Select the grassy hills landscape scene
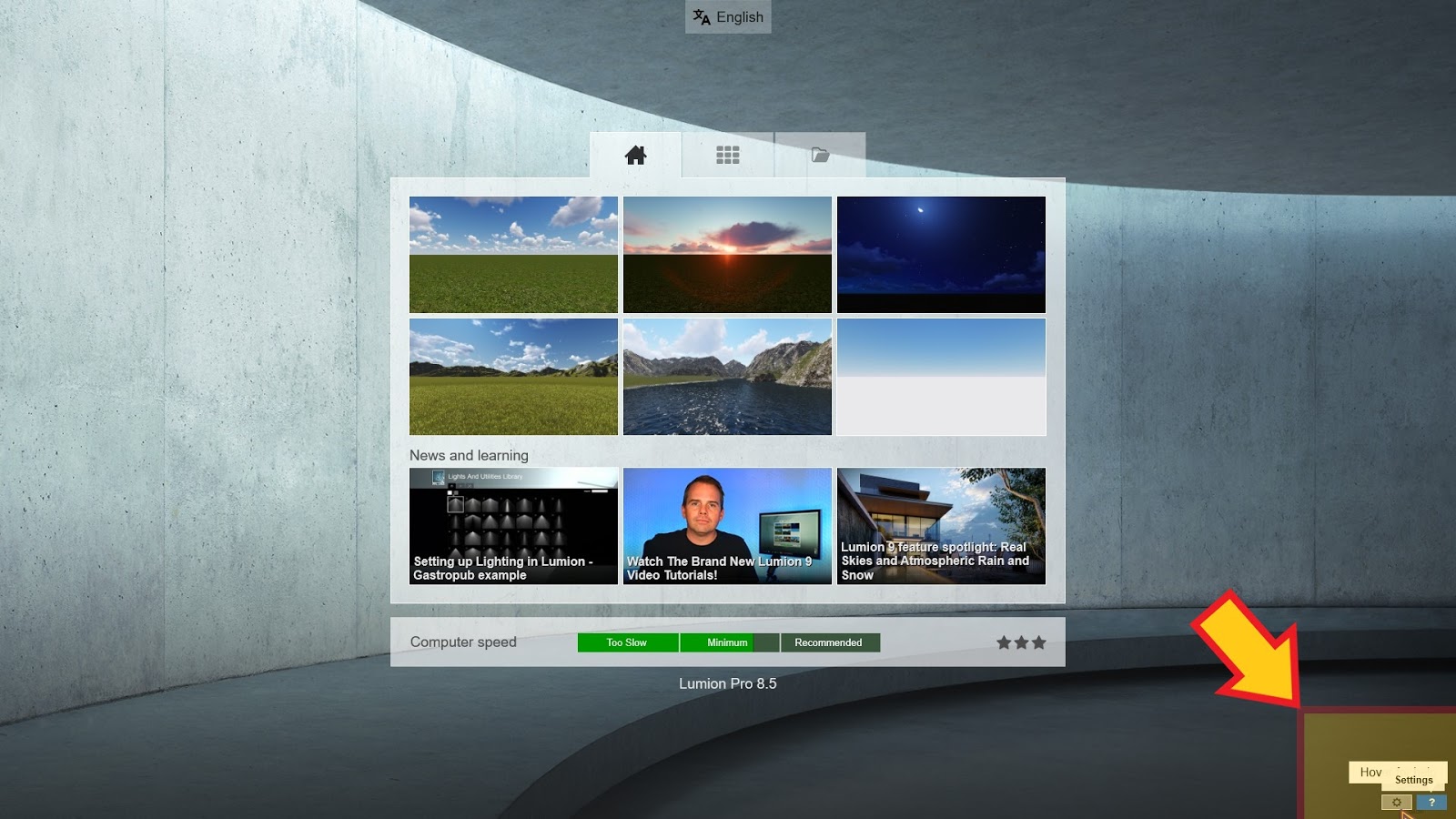The image size is (1456, 819). click(x=513, y=377)
